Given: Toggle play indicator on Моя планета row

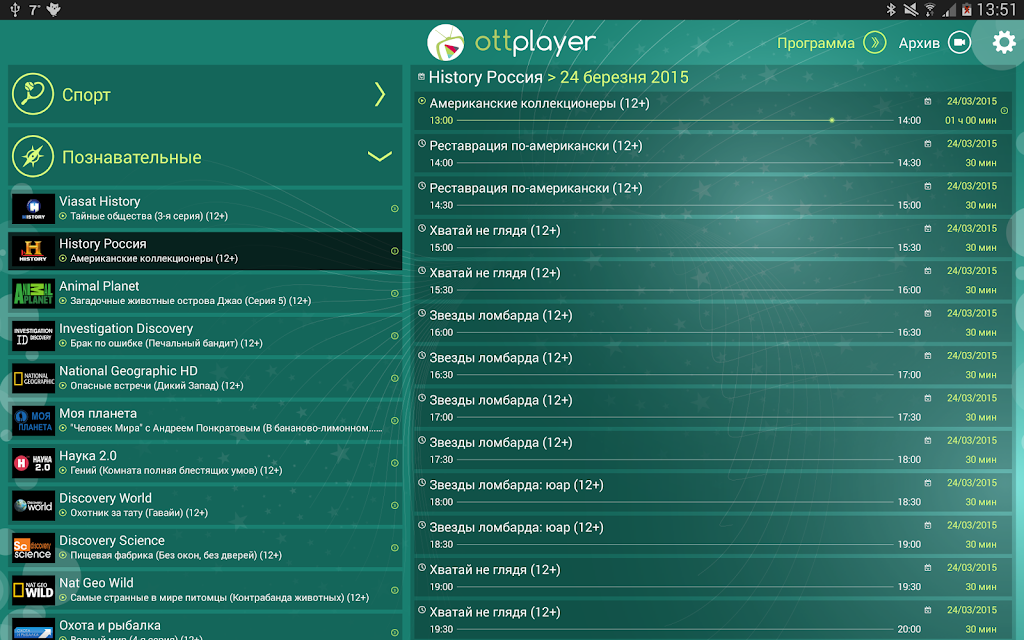Looking at the screenshot, I should pos(394,421).
